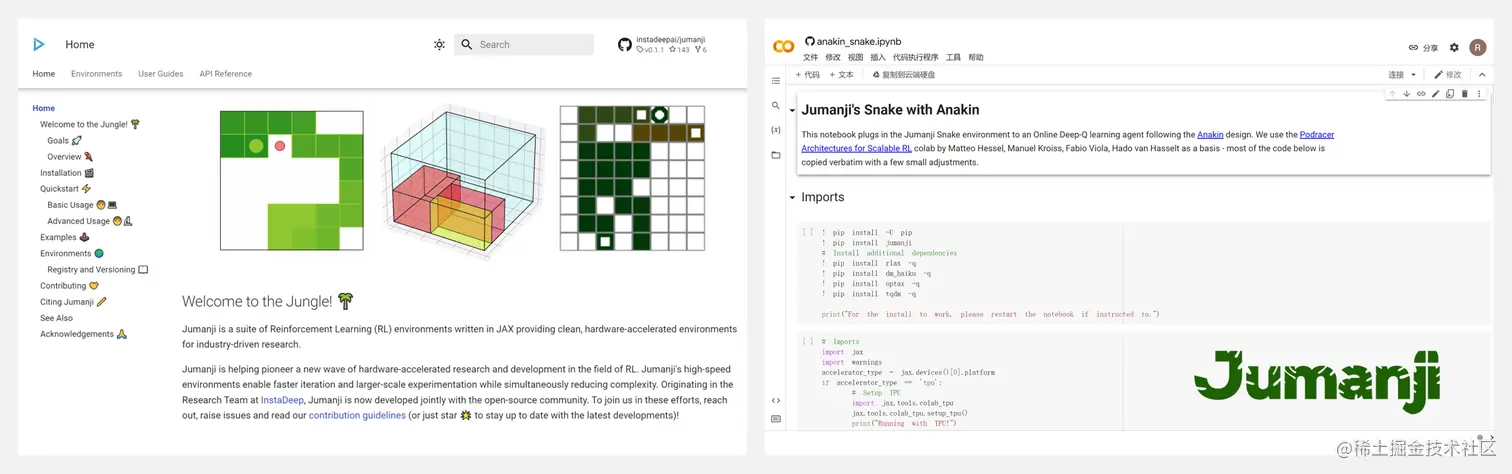Open See Also sidebar entry
1512x474 pixels.
[56, 318]
